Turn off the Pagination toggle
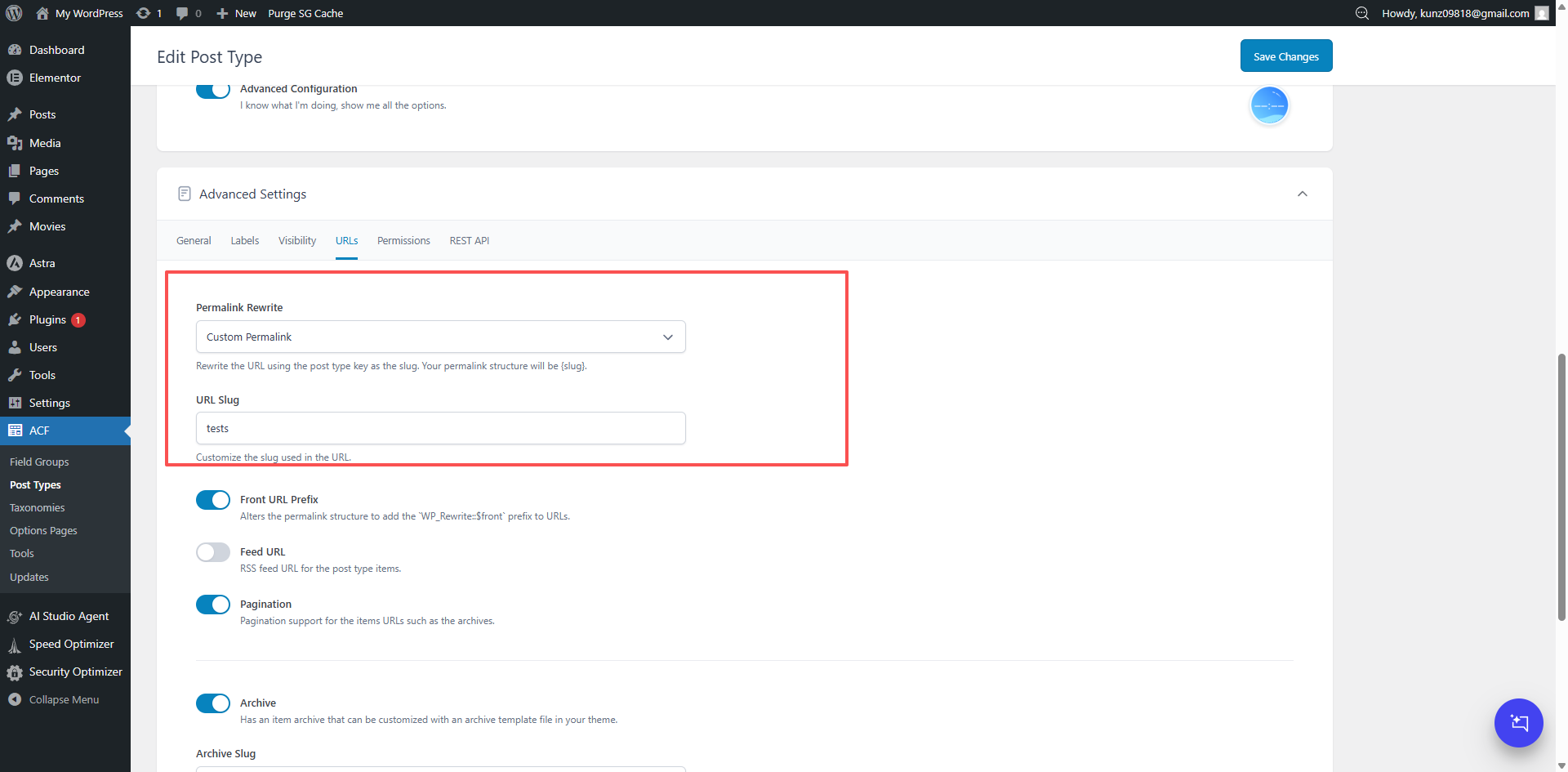This screenshot has width=1568, height=772. pos(213,605)
